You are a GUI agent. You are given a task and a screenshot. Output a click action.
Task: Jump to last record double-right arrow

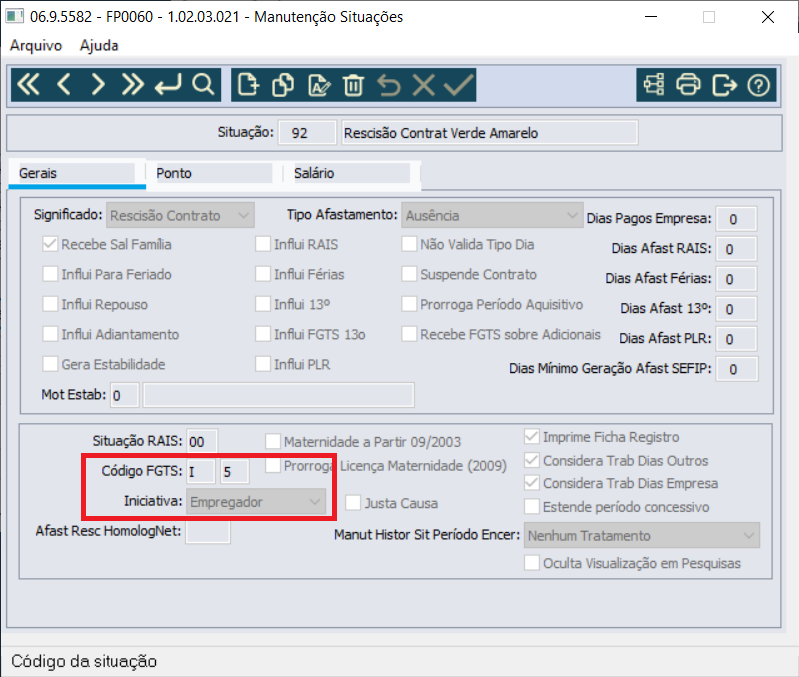click(132, 85)
